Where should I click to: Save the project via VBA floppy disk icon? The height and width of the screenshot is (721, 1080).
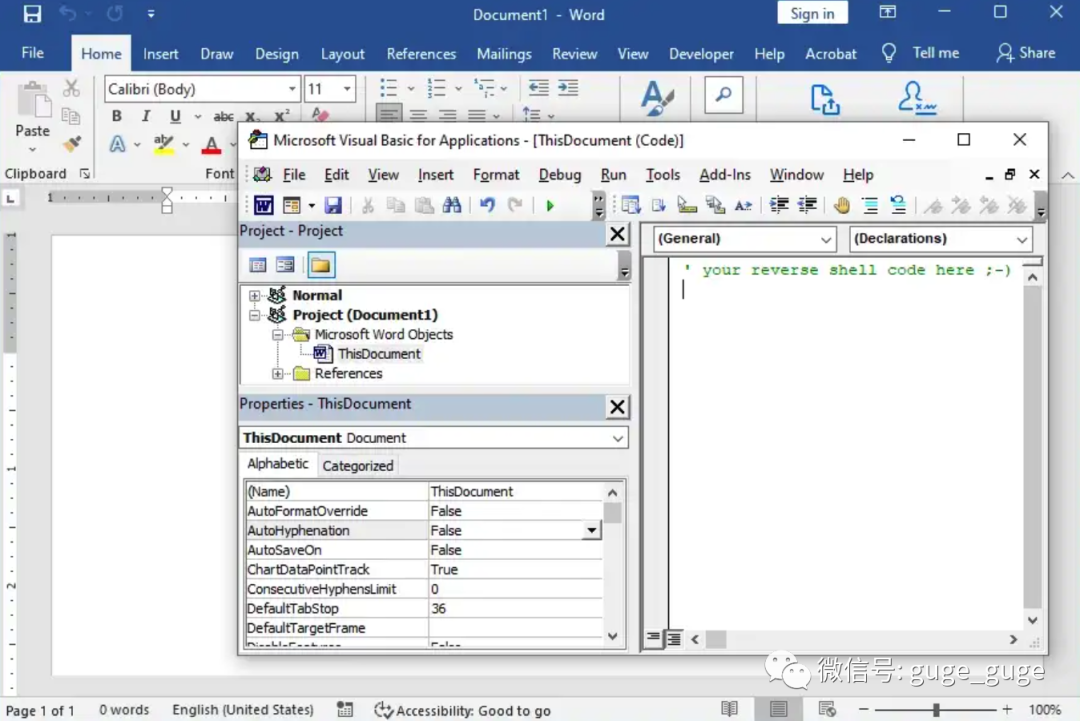[333, 205]
